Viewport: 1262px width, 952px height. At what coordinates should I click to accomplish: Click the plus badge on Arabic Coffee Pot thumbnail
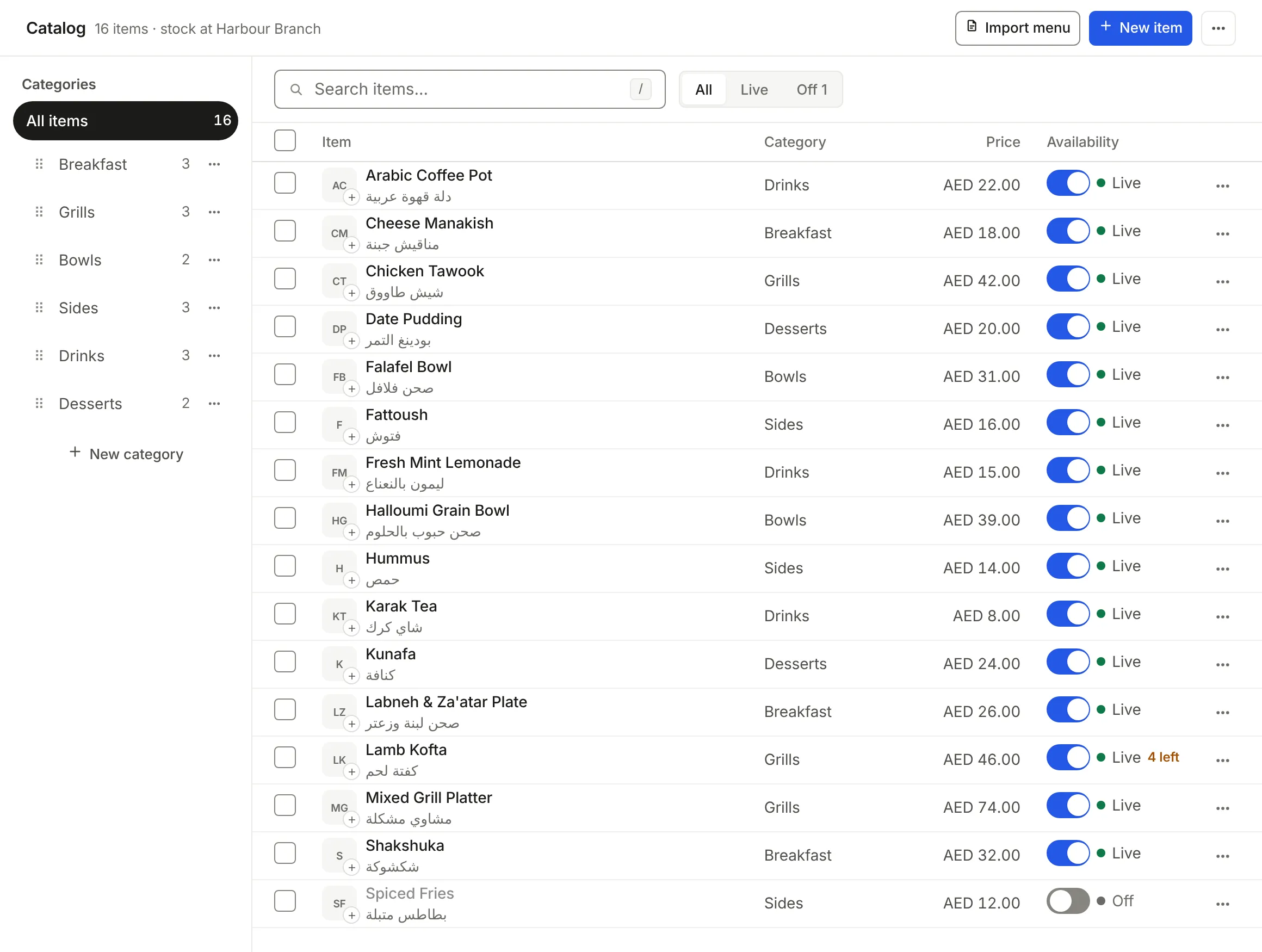click(x=351, y=198)
